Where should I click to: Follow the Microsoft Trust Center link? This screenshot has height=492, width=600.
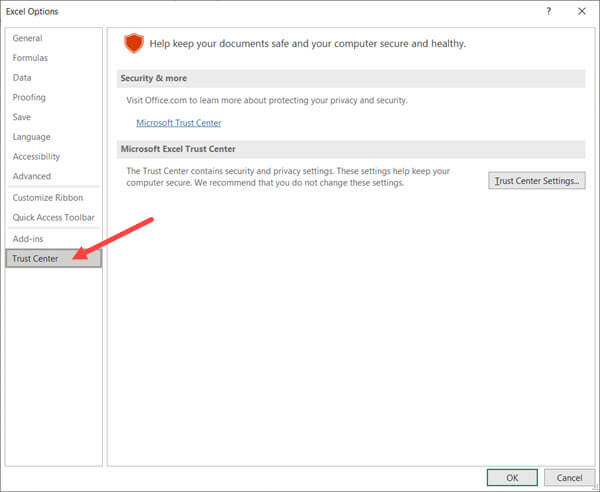click(178, 123)
